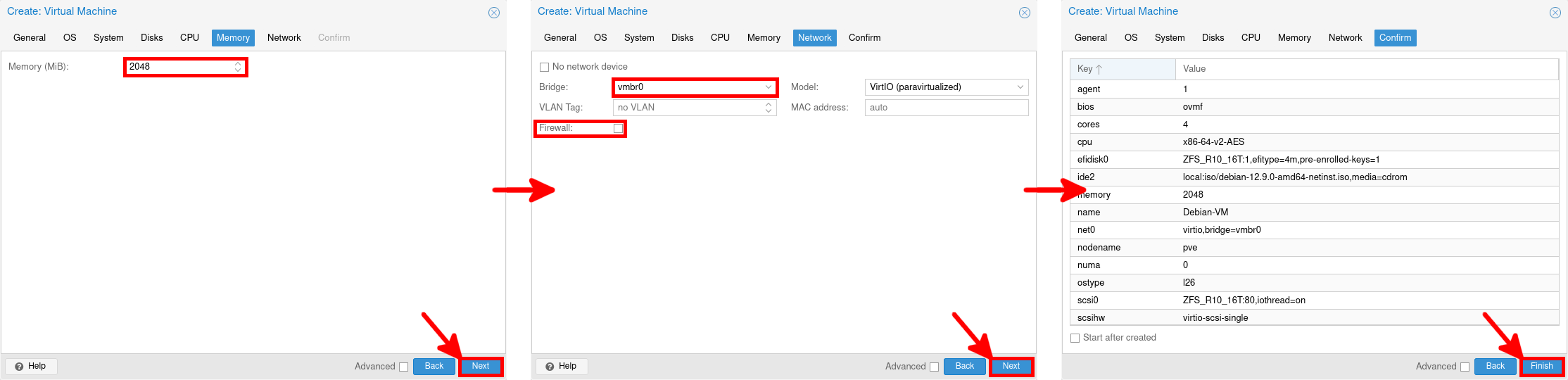Enable the No network device checkbox

point(544,67)
